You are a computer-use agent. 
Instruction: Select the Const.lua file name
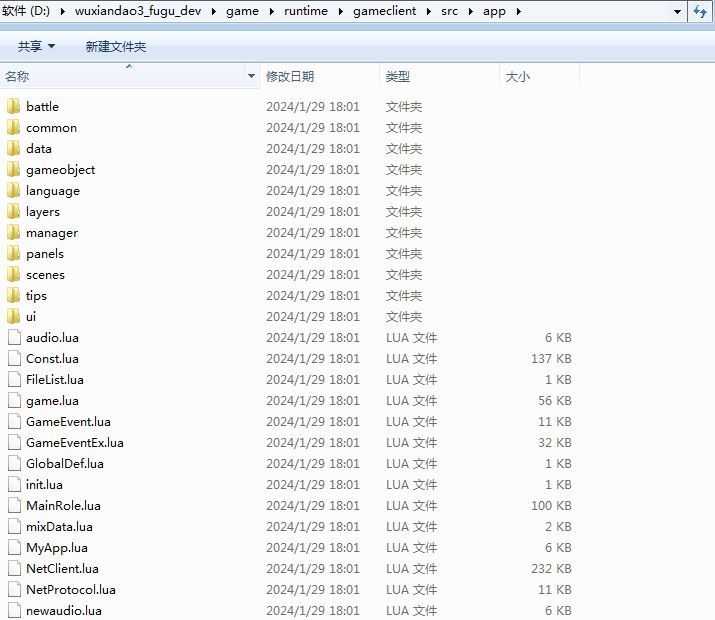52,359
